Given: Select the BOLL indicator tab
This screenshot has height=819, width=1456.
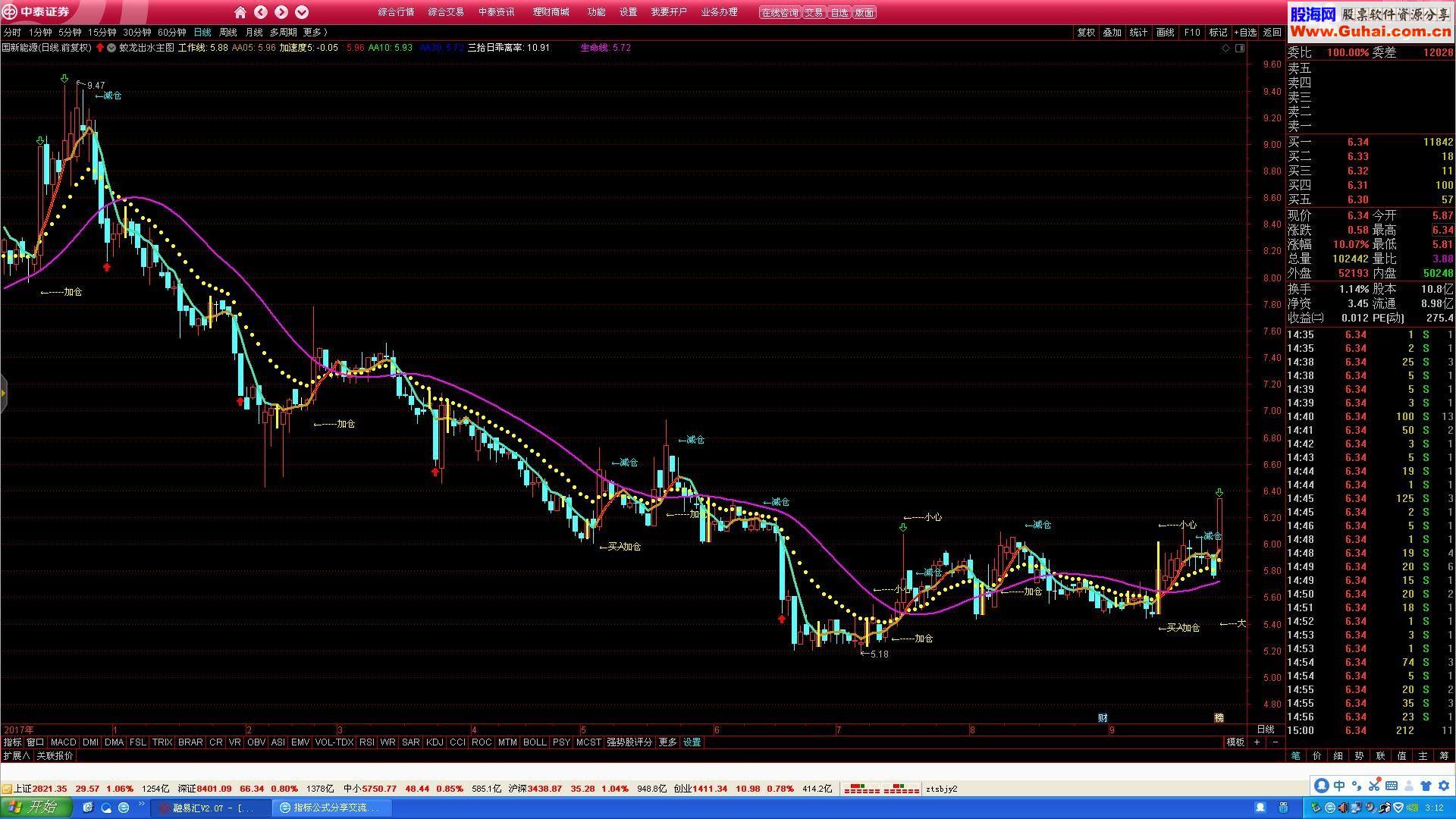Looking at the screenshot, I should tap(535, 742).
